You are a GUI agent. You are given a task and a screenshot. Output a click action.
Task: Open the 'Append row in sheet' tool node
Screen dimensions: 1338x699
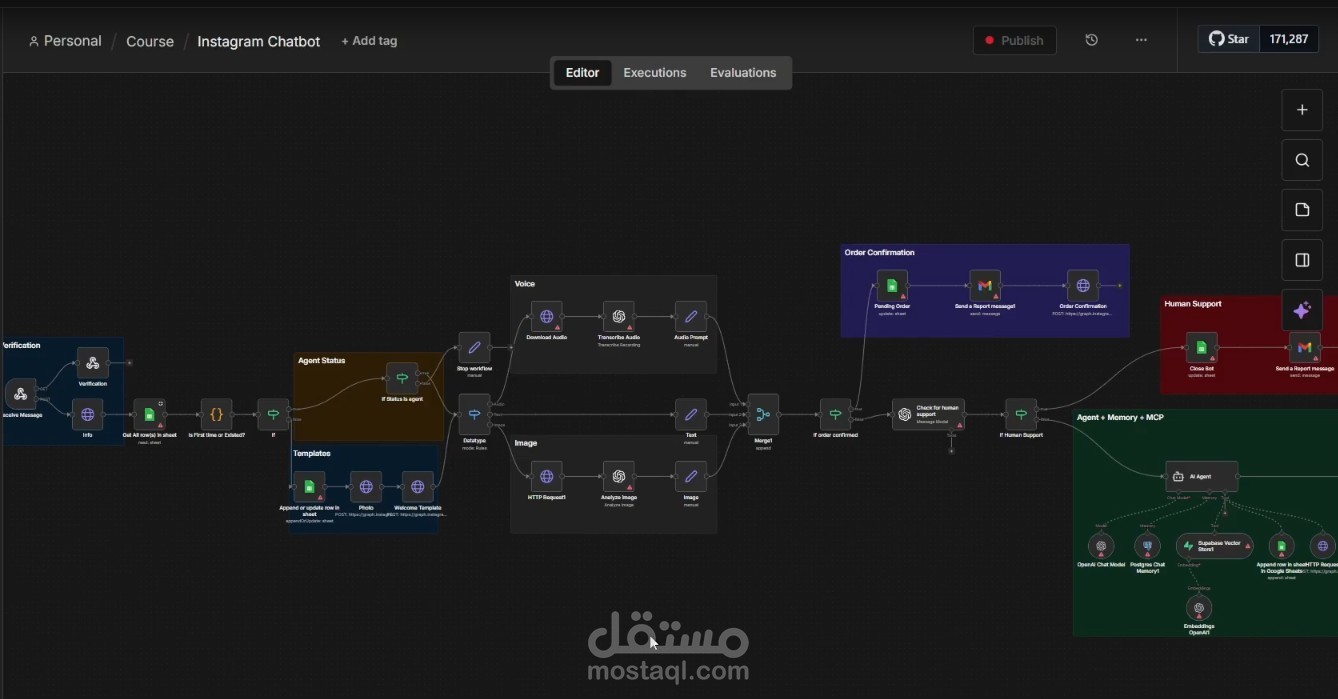click(x=1281, y=546)
